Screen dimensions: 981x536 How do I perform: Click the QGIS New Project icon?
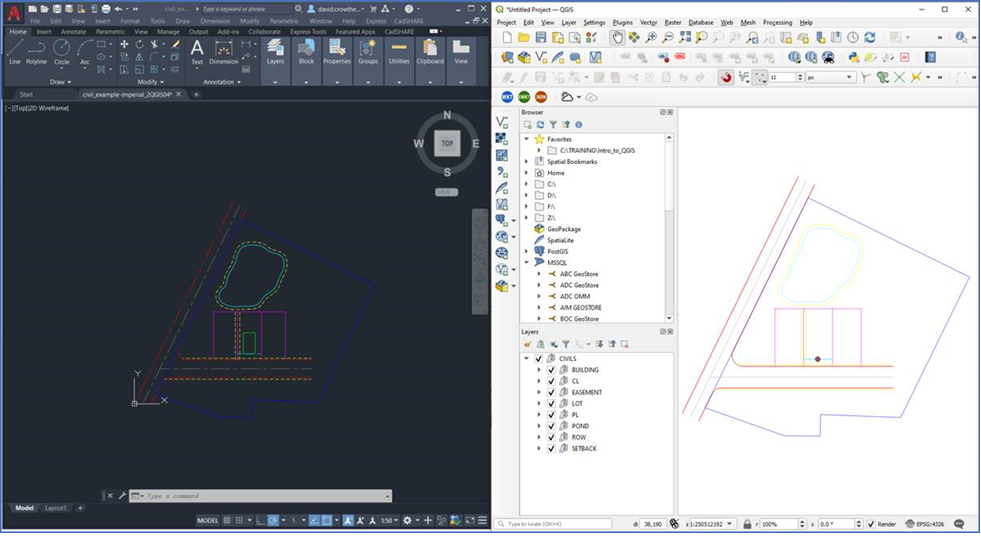coord(507,38)
